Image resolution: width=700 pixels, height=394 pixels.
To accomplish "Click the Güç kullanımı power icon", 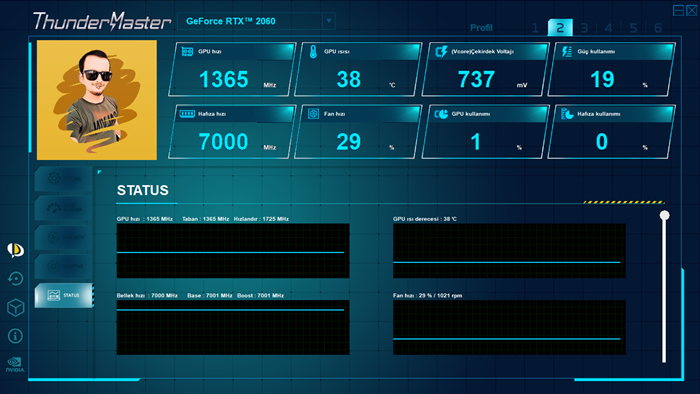I will [567, 52].
